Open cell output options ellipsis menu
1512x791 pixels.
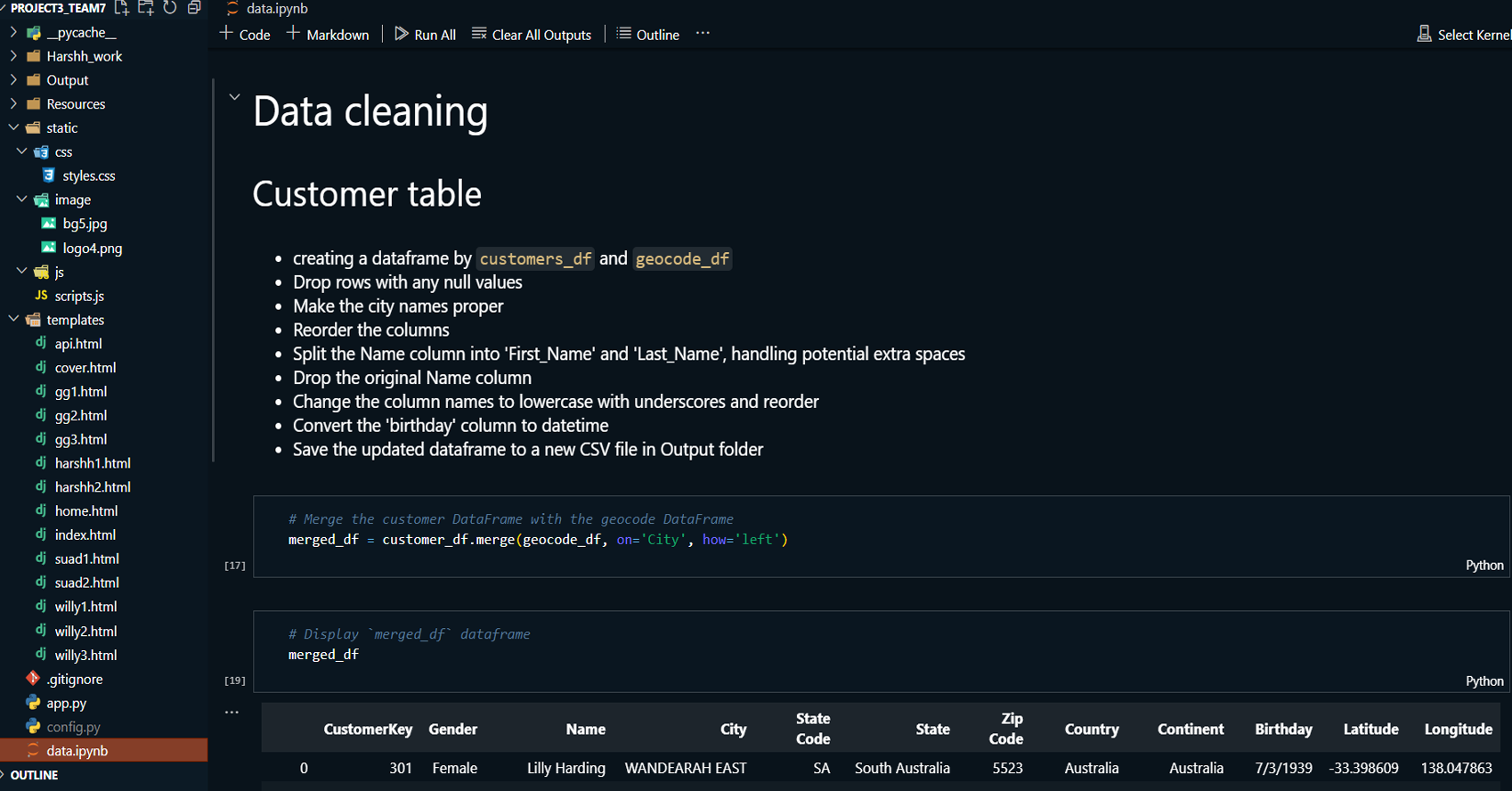click(232, 713)
